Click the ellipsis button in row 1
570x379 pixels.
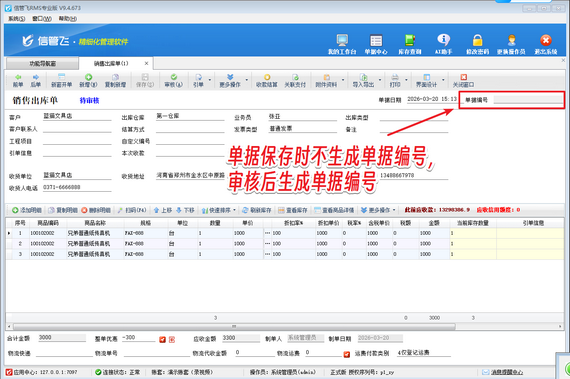pos(268,233)
